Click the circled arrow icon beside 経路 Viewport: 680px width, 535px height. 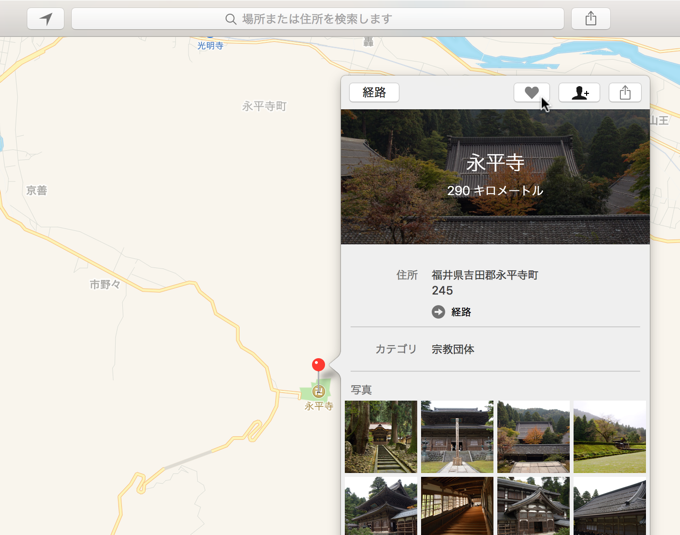[438, 312]
